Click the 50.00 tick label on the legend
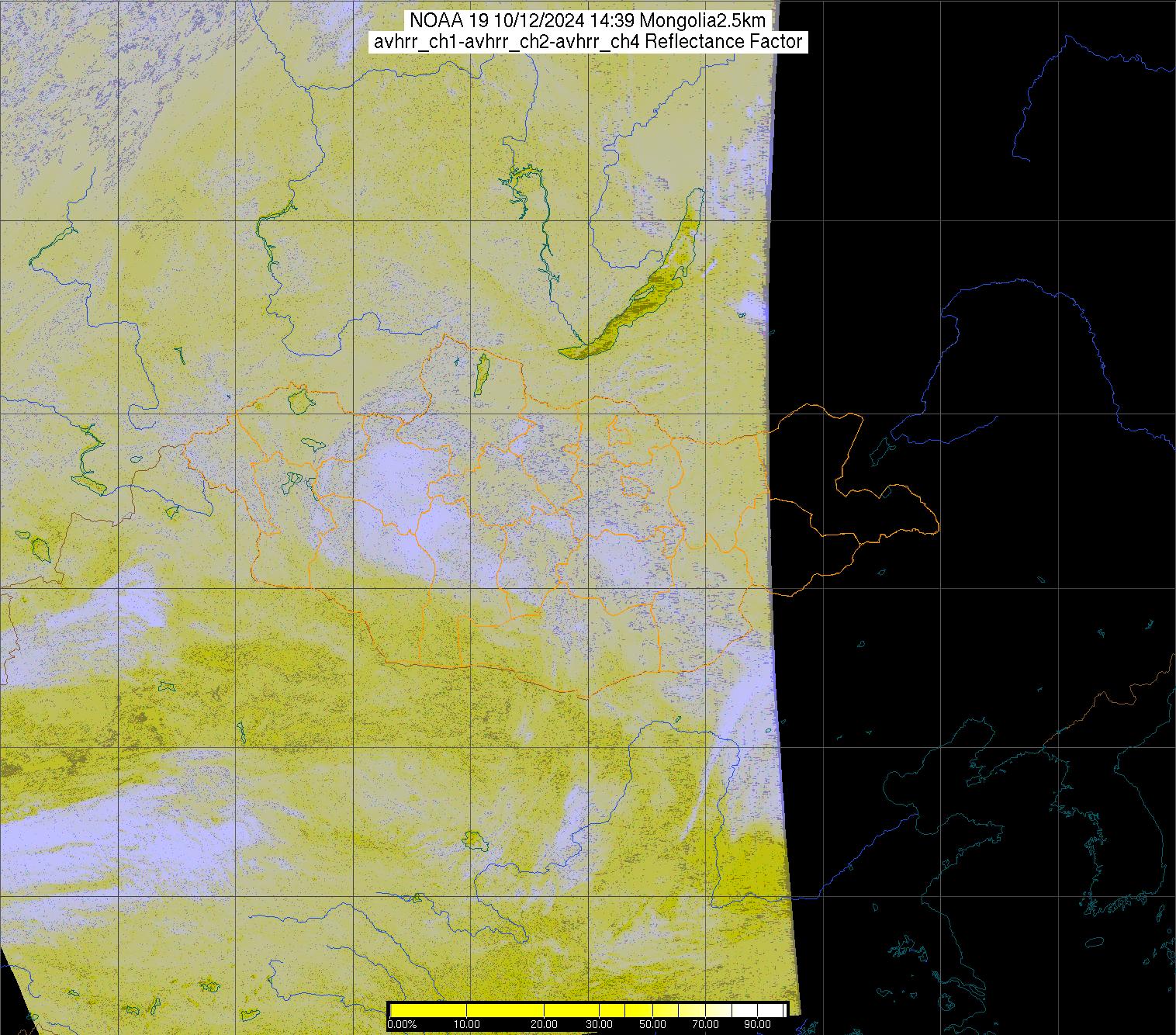 653,1025
